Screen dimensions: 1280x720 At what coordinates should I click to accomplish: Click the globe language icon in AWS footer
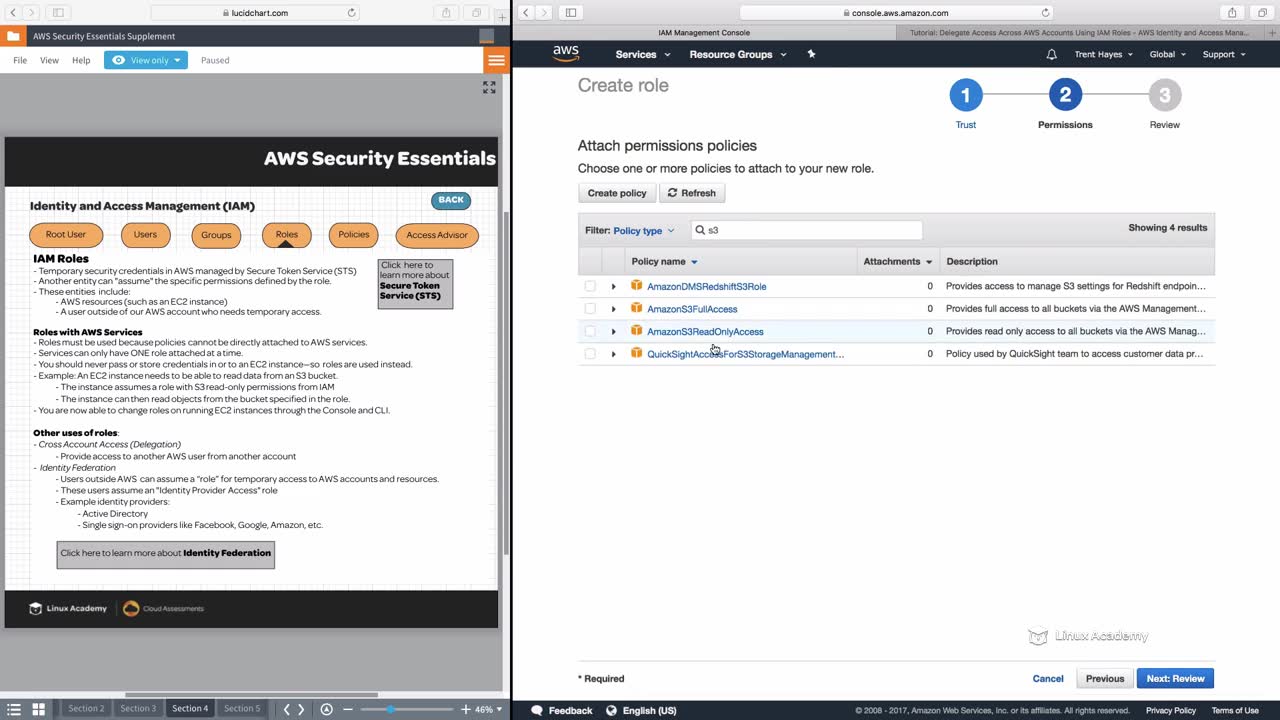coord(613,710)
